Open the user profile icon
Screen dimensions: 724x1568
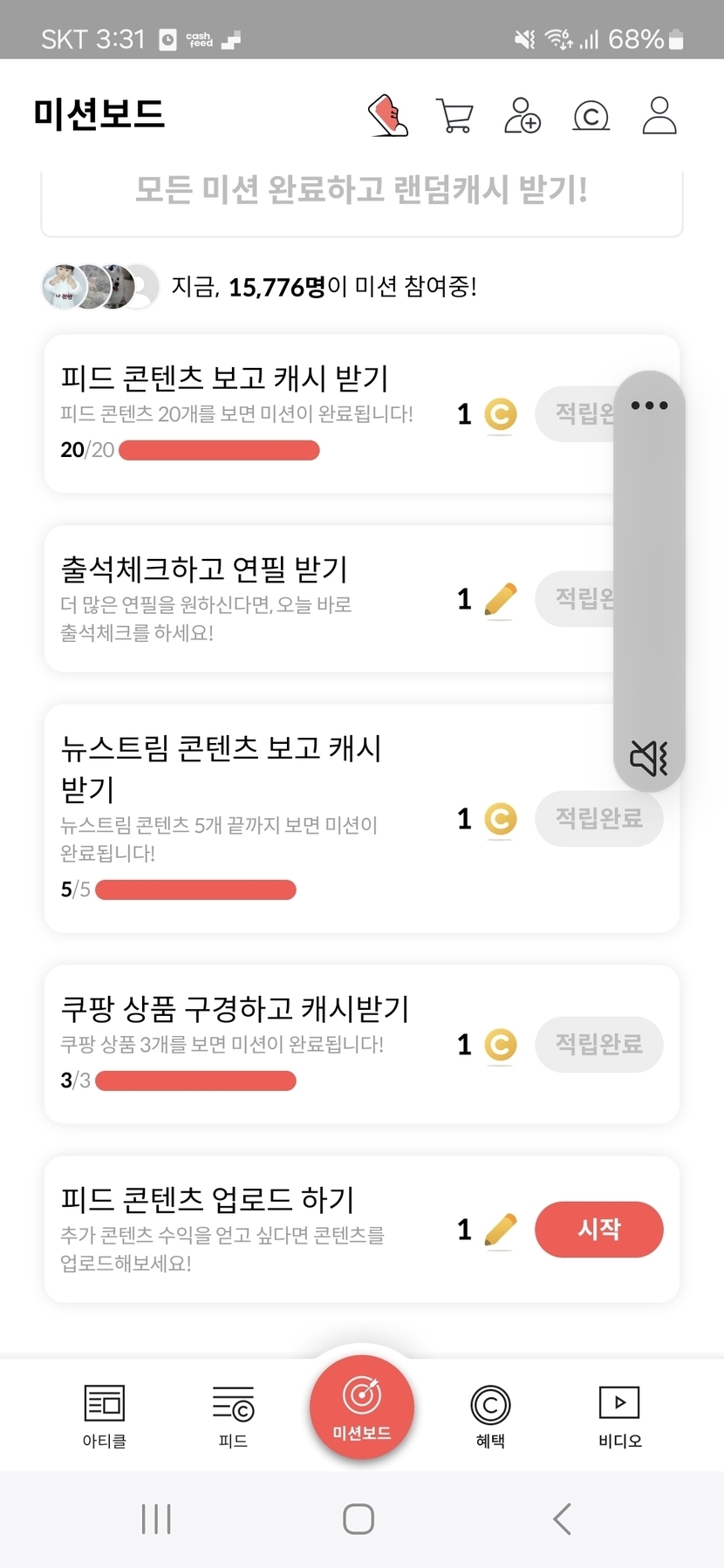pos(659,116)
